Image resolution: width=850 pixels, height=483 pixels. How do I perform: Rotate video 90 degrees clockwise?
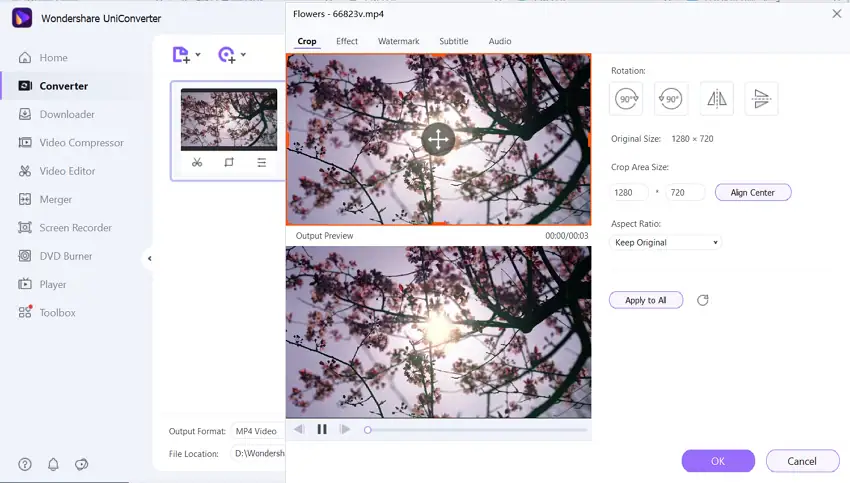coord(626,99)
